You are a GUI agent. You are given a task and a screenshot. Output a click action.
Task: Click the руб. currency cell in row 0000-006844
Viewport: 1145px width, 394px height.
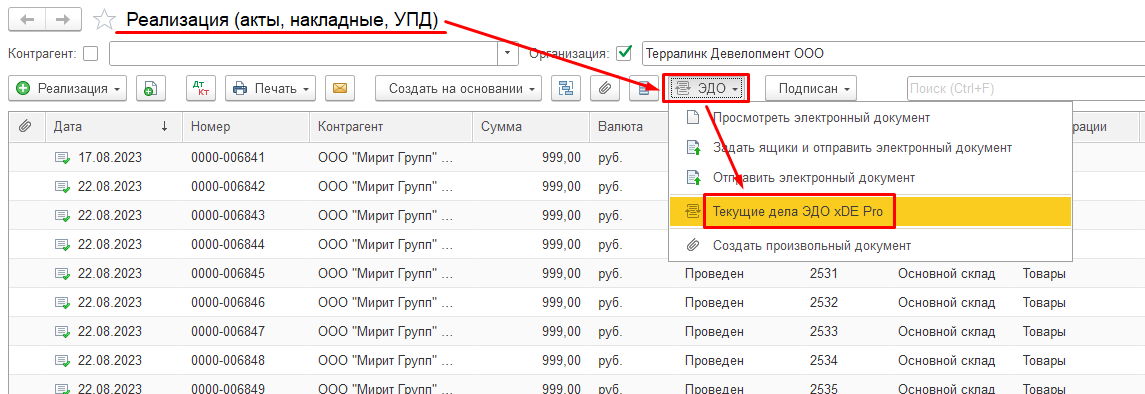[x=610, y=244]
